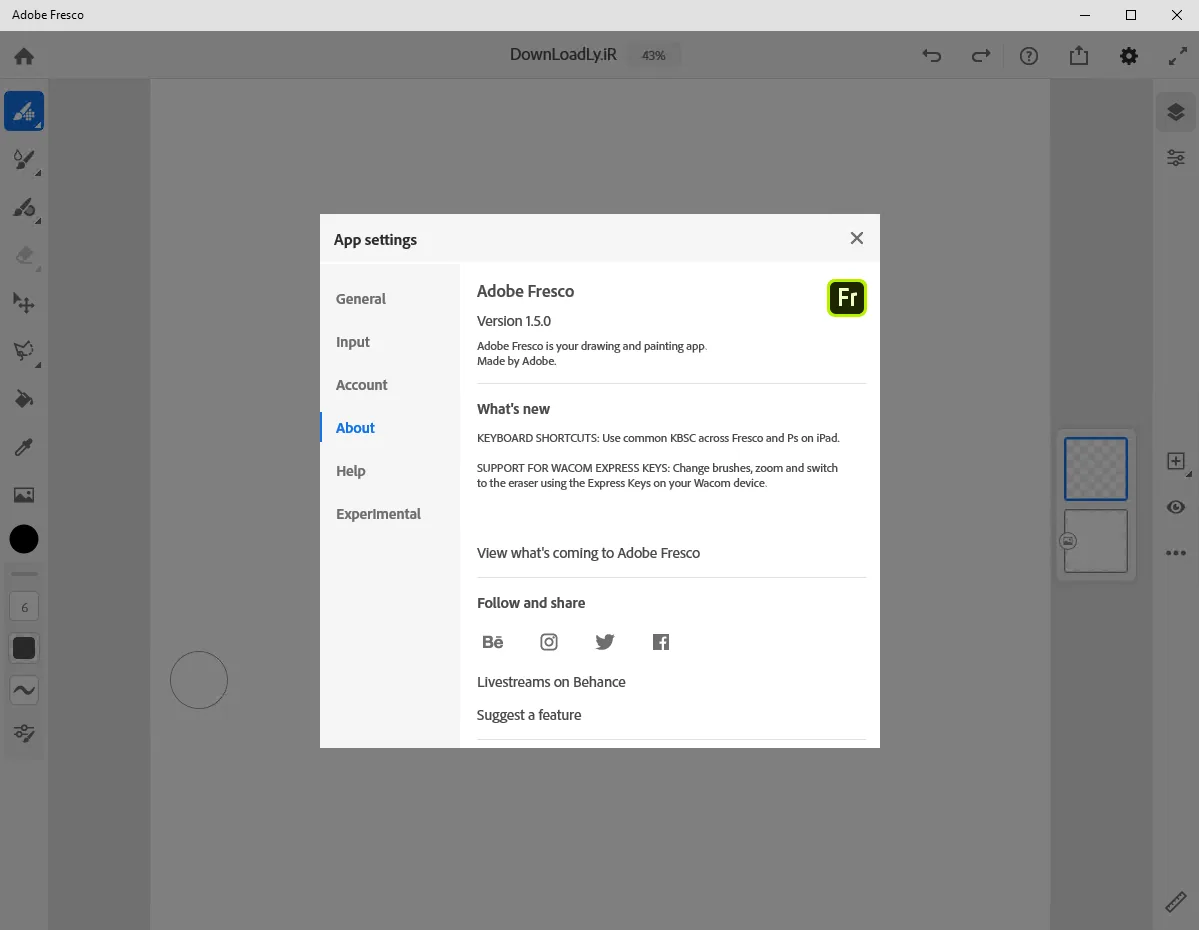This screenshot has width=1199, height=930.
Task: Open Livestreams on Behance link
Action: click(551, 682)
